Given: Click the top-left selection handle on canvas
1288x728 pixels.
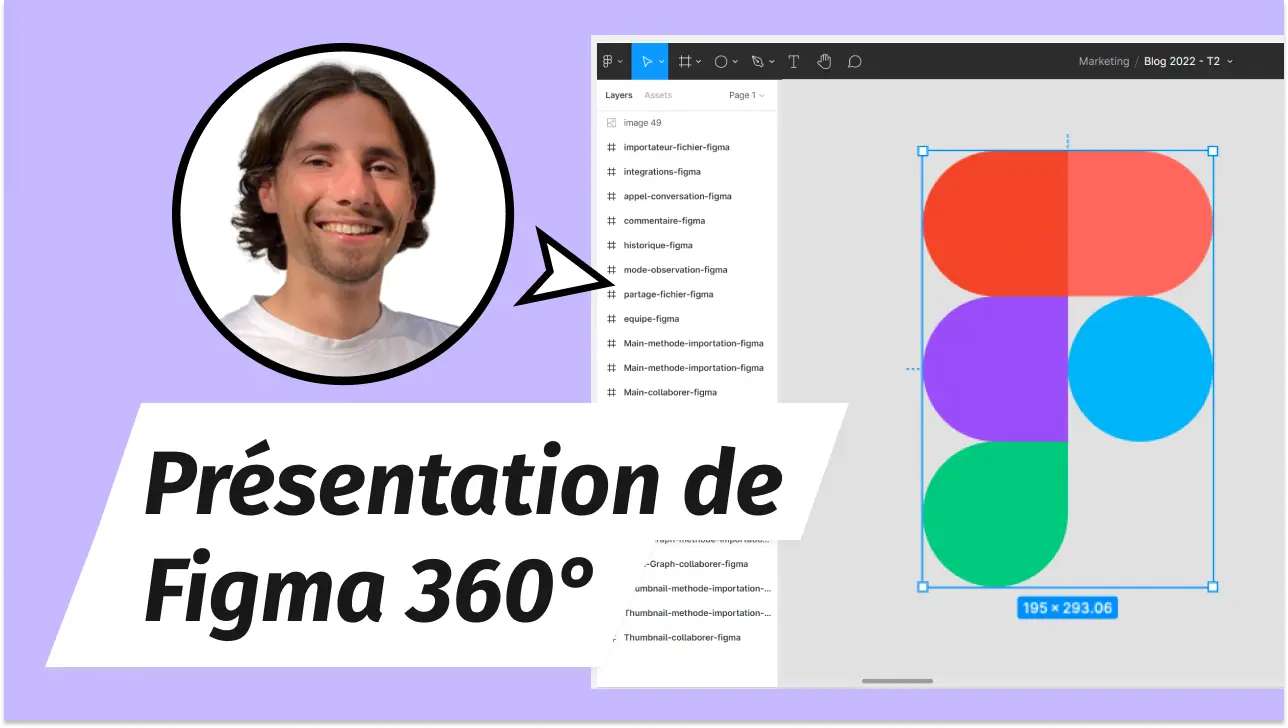Looking at the screenshot, I should pos(923,151).
